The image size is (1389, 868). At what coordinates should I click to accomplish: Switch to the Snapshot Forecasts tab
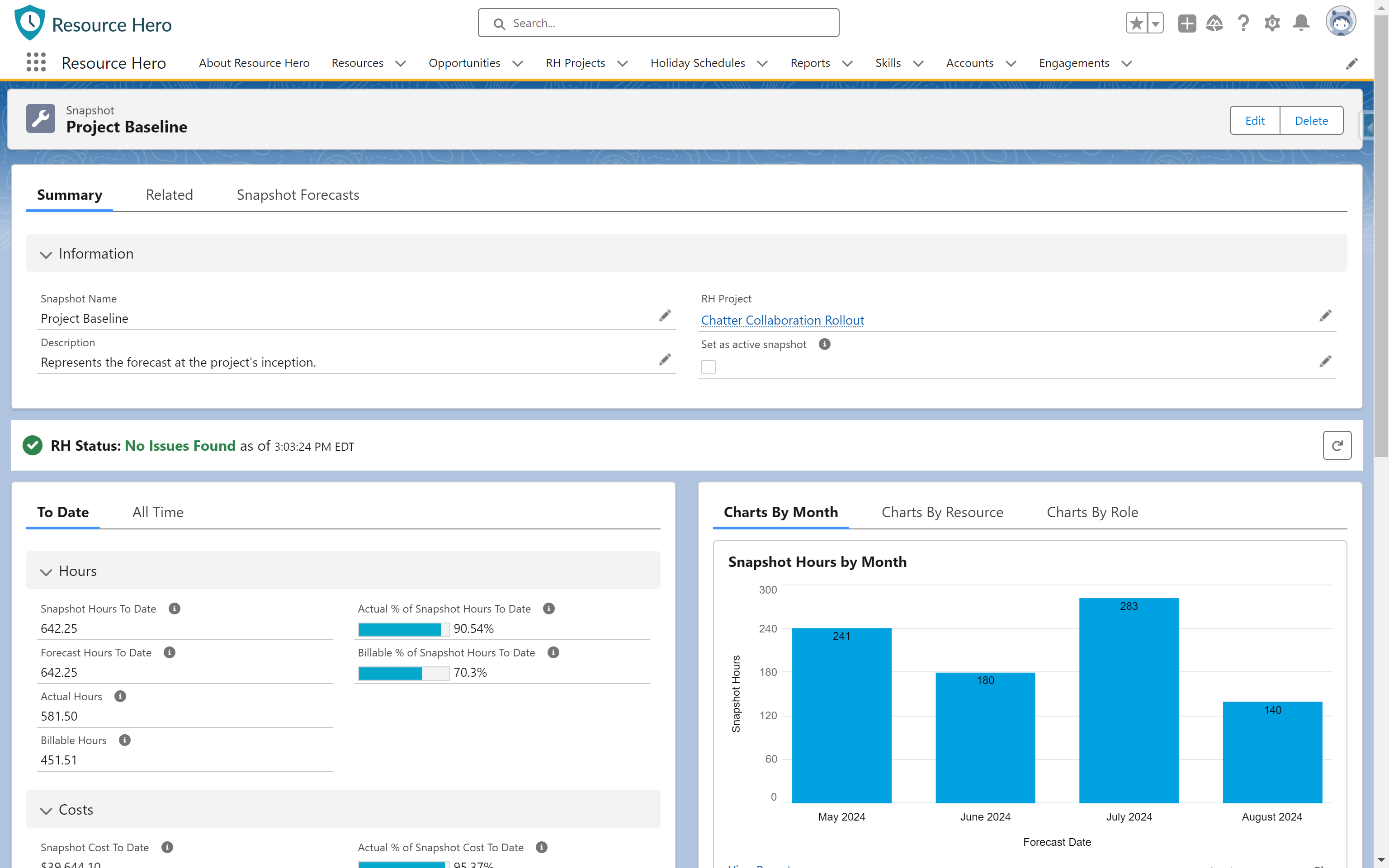(x=298, y=195)
